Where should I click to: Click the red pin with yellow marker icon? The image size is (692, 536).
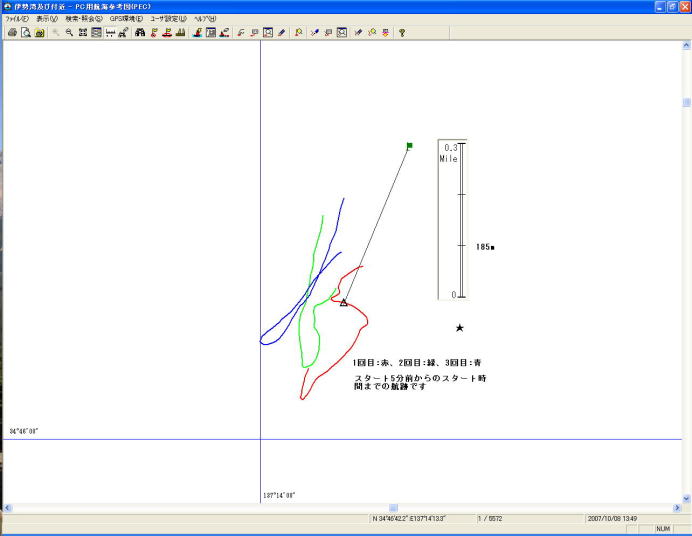coord(298,32)
